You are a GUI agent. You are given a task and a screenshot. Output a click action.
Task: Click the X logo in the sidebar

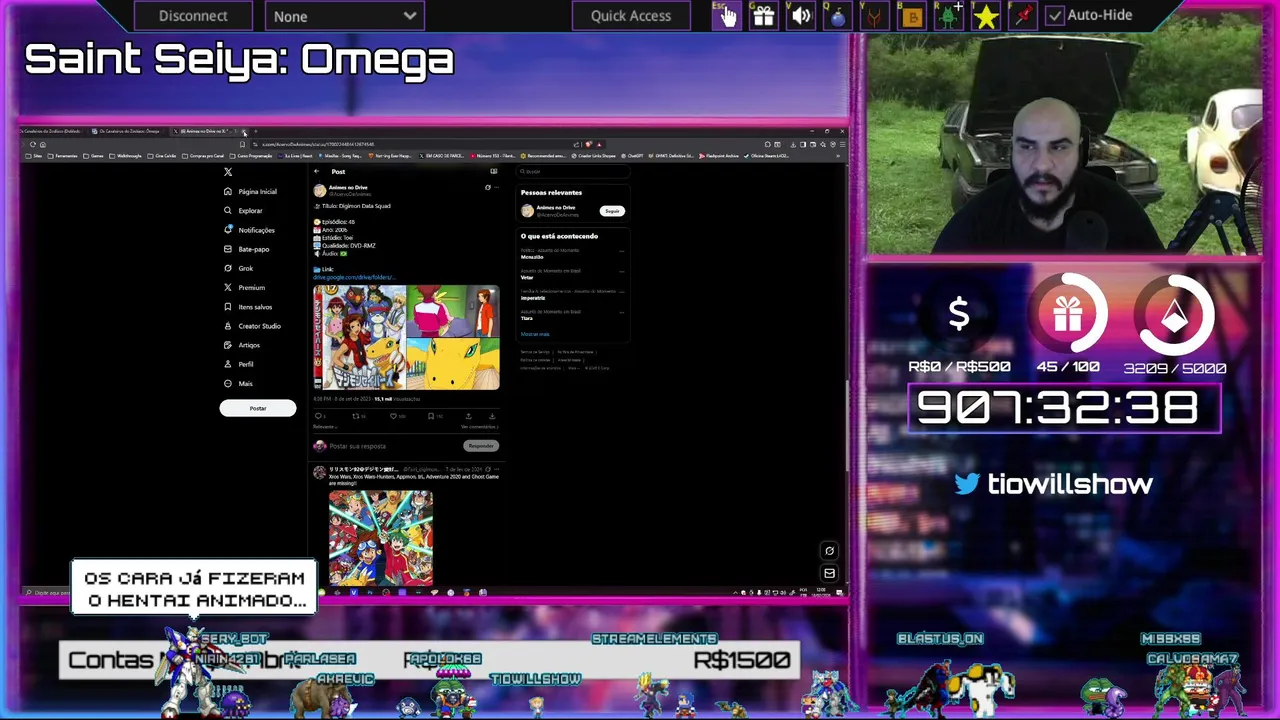pos(228,172)
